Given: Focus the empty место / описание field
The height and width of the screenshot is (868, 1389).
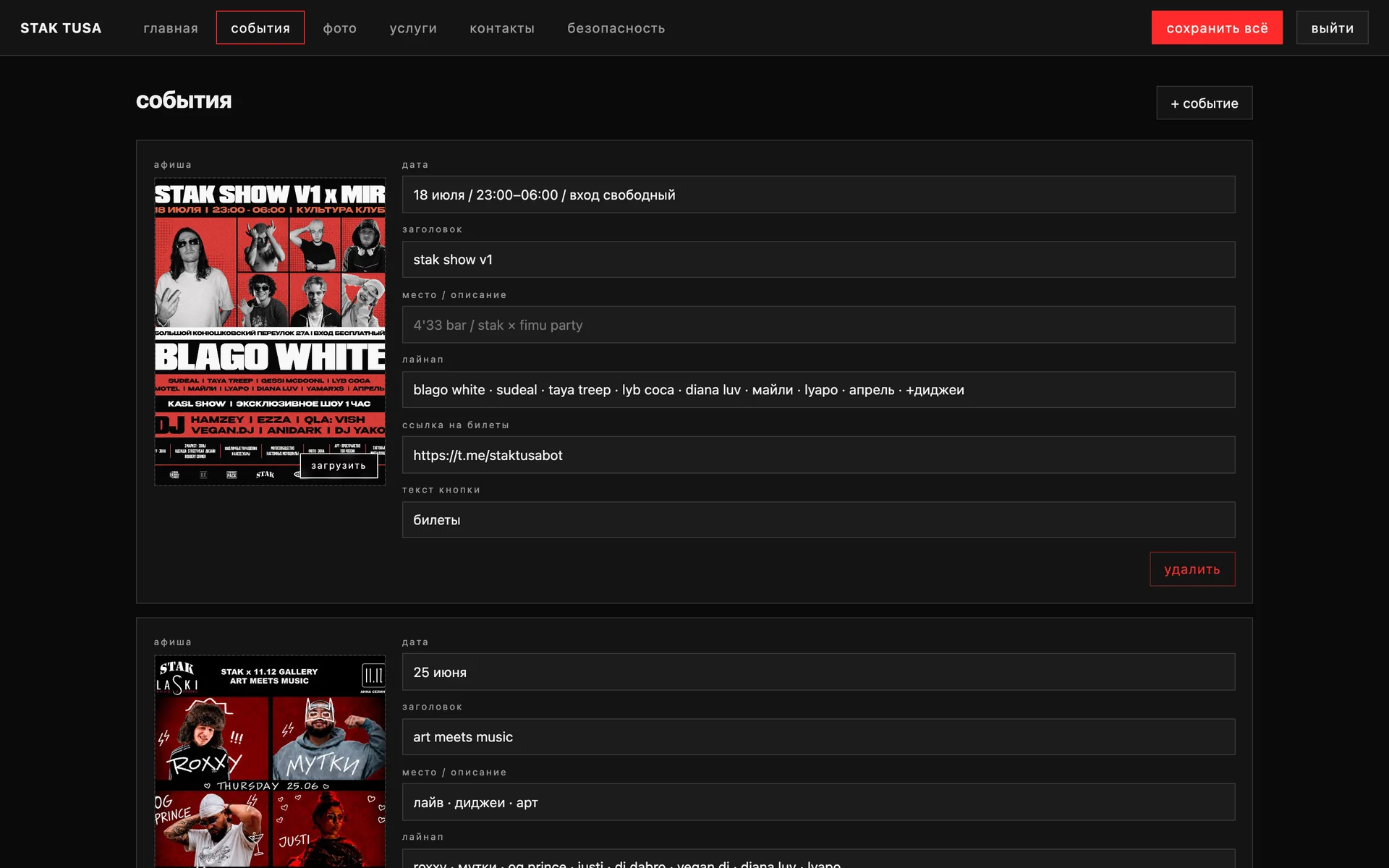Looking at the screenshot, I should coord(818,325).
